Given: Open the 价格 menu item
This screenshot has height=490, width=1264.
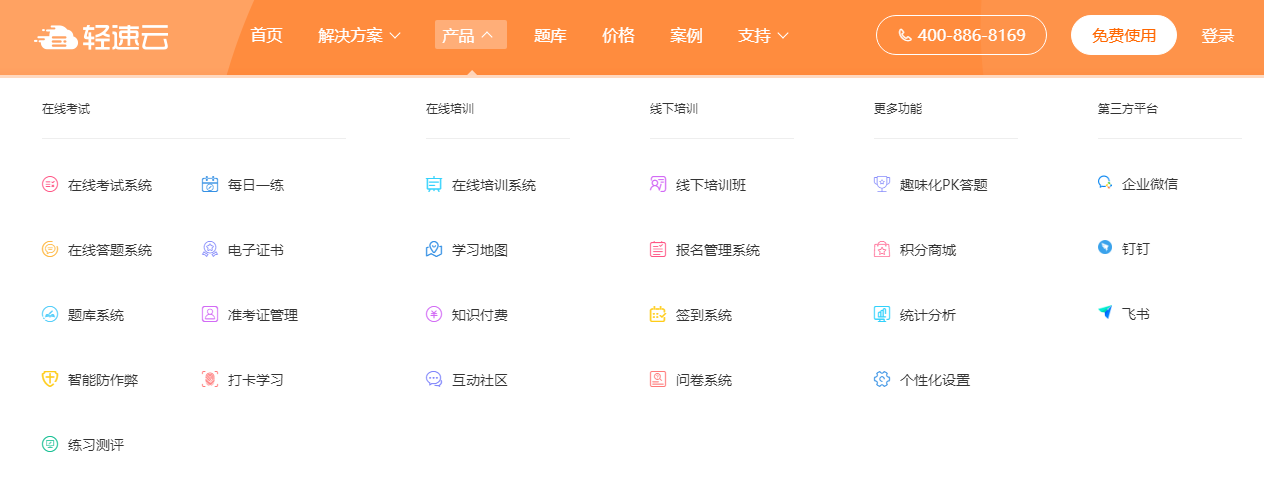Looking at the screenshot, I should pos(618,36).
